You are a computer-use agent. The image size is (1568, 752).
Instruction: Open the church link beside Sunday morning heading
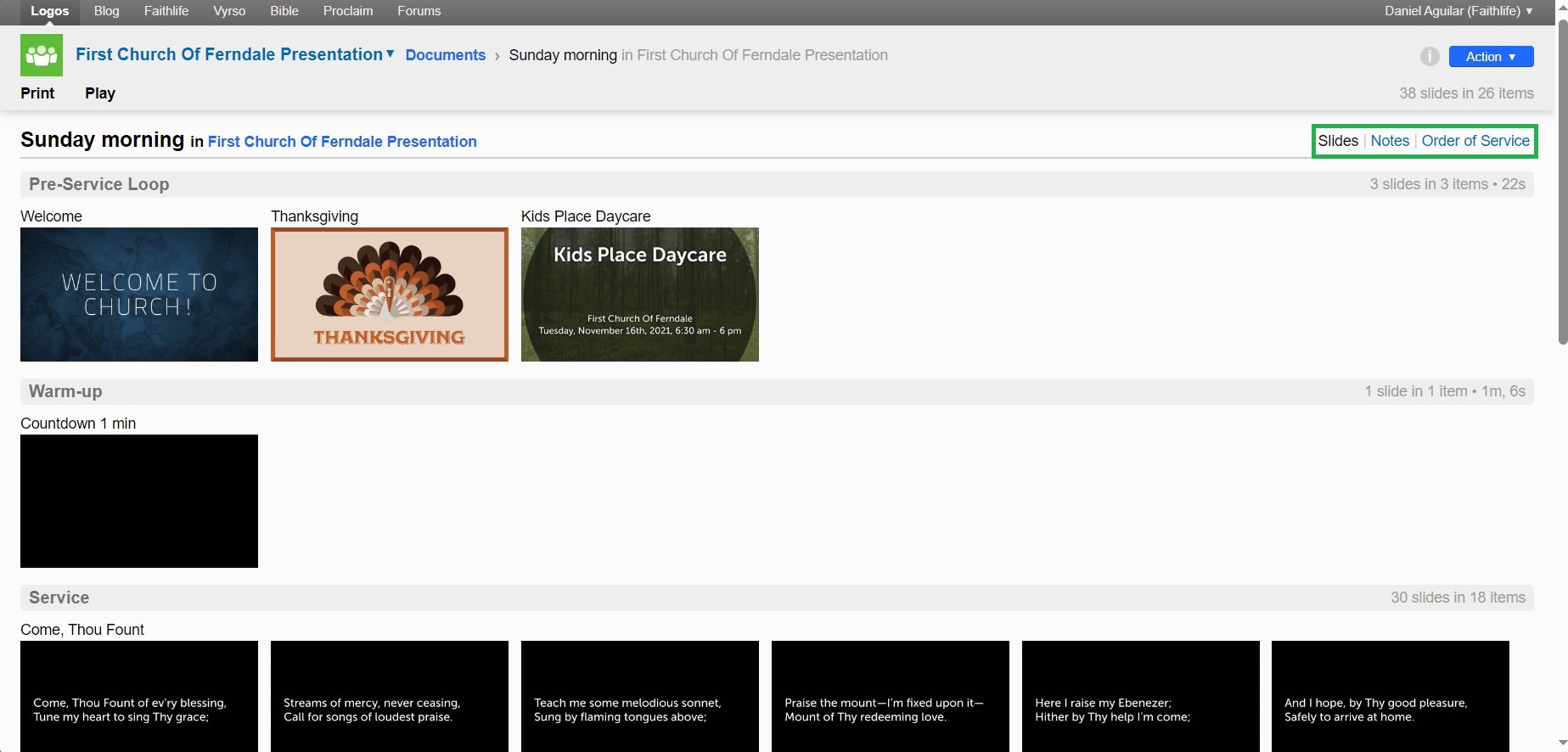point(342,142)
